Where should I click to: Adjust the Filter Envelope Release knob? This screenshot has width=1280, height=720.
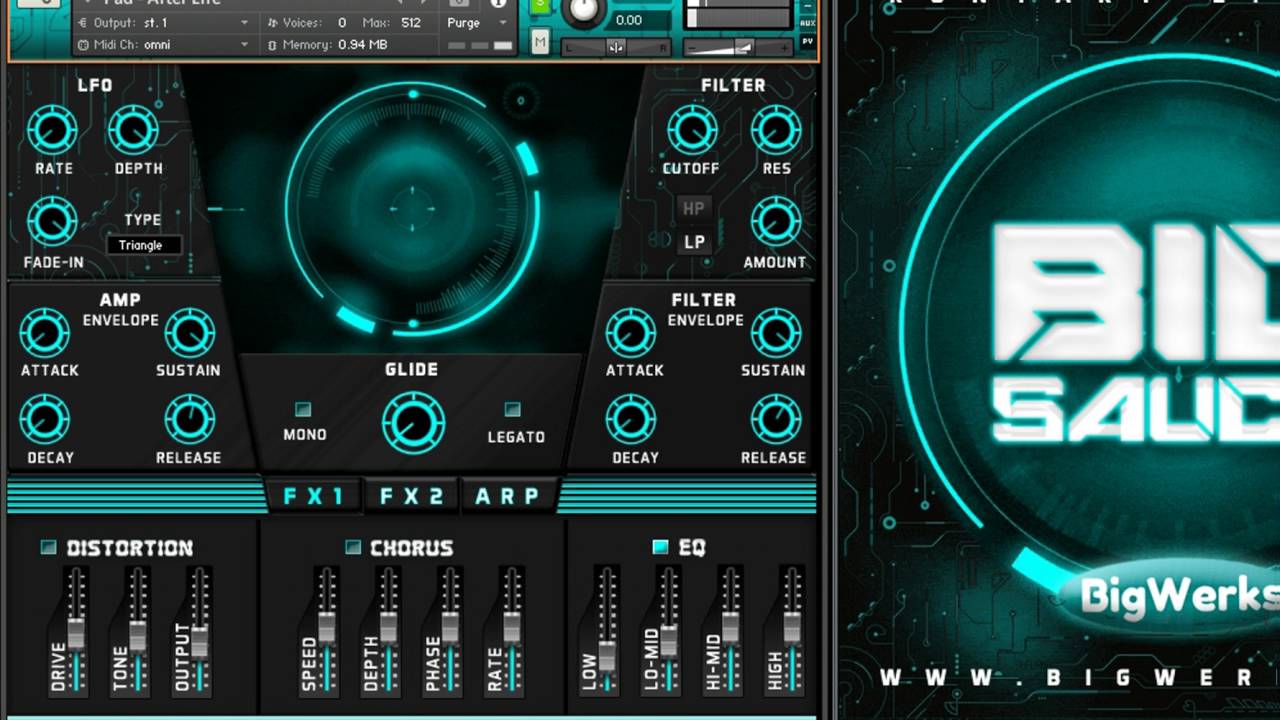pos(776,419)
